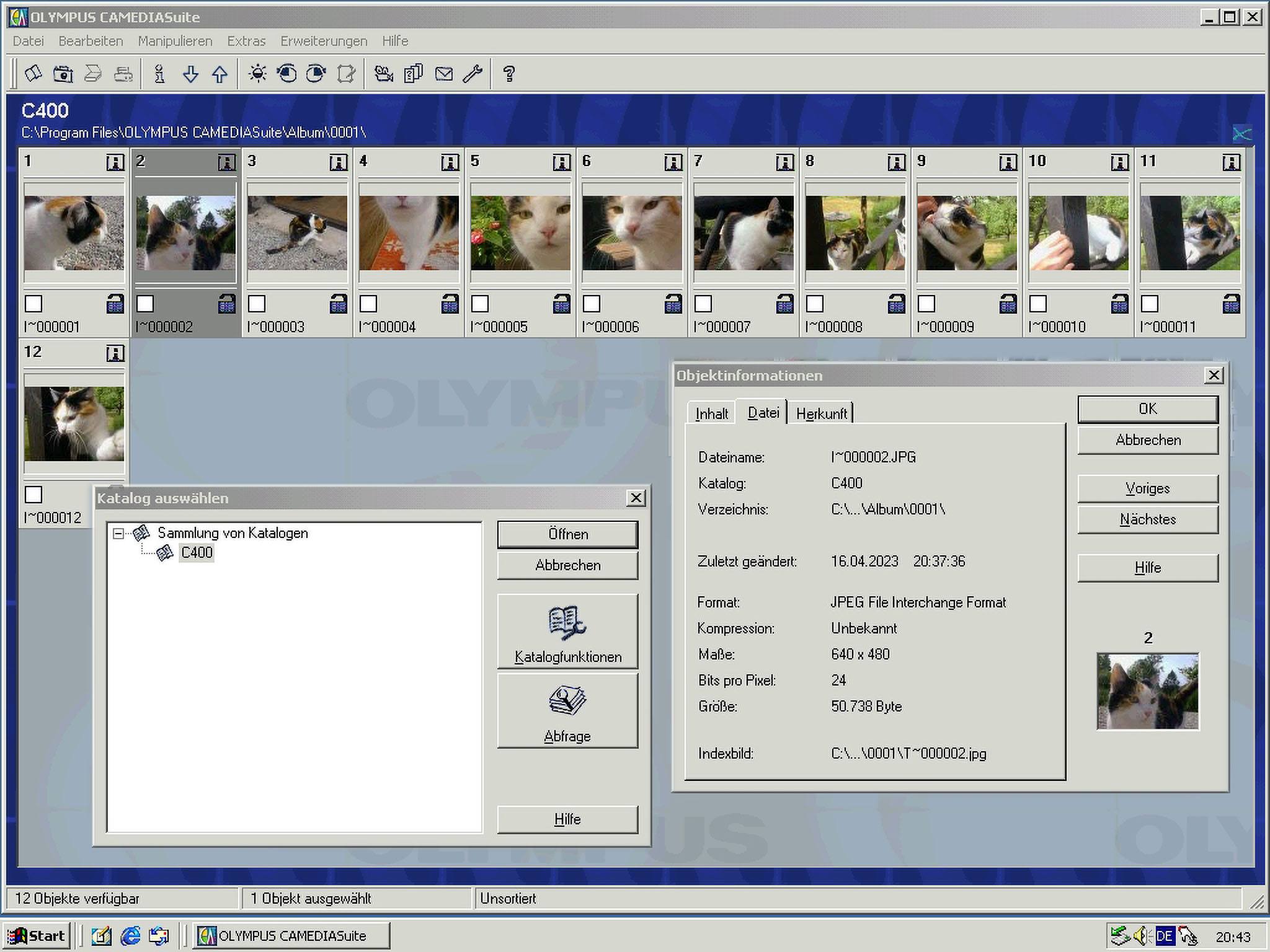Select cat thumbnail number 3
This screenshot has height=952, width=1270.
tap(297, 233)
